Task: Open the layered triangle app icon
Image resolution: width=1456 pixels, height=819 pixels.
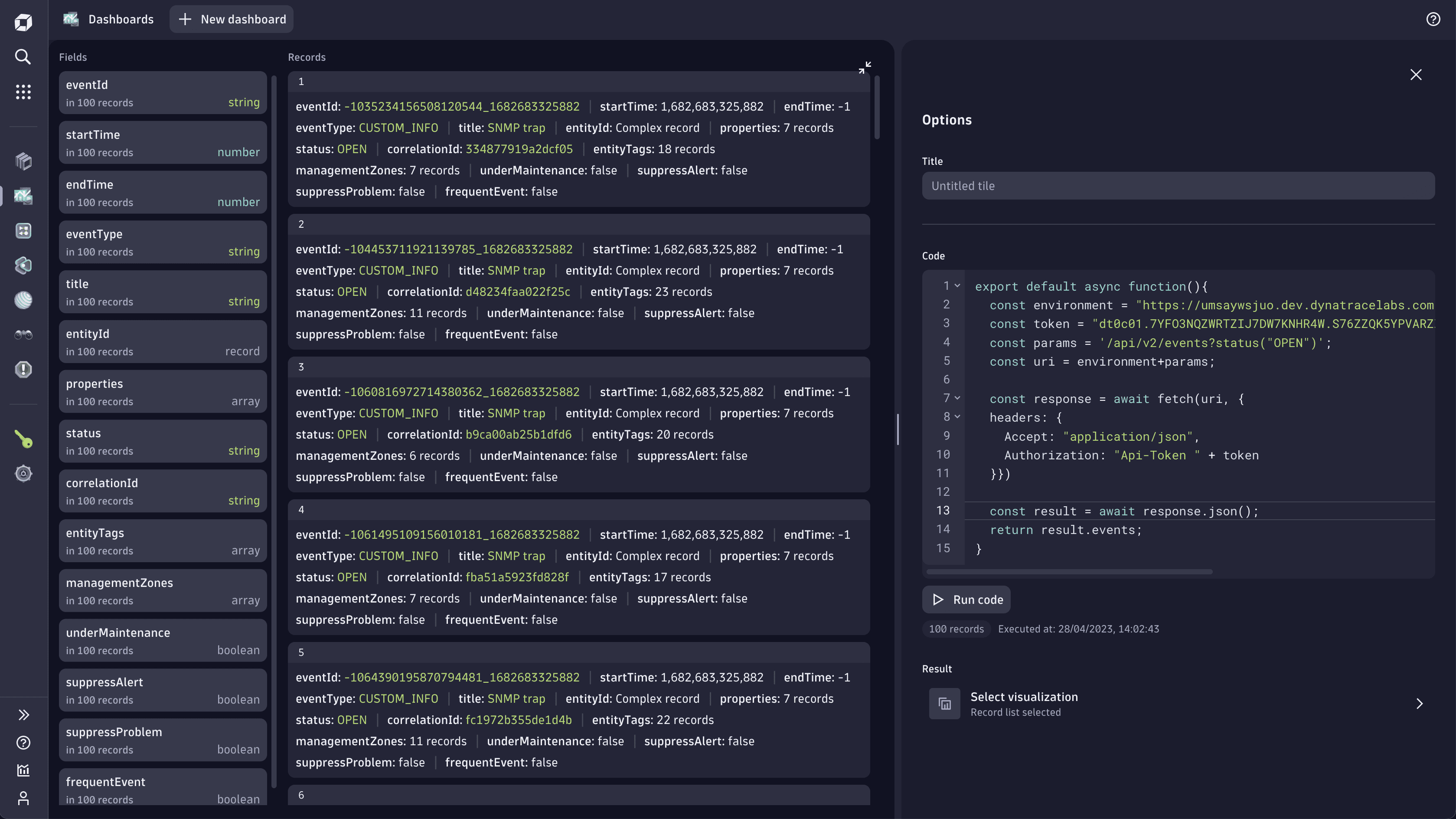Action: 23,265
